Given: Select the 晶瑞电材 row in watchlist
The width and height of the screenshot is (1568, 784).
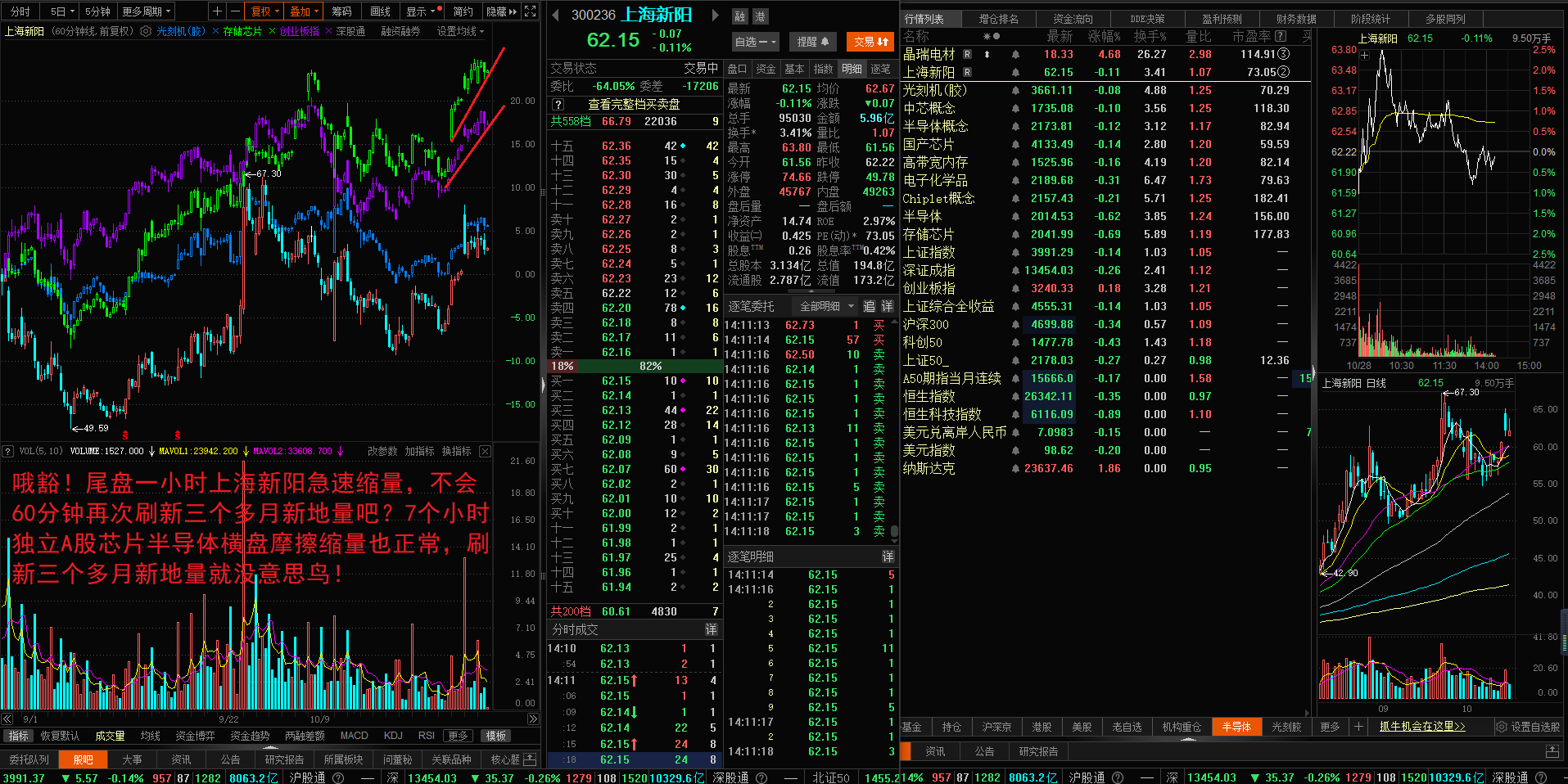Looking at the screenshot, I should pyautogui.click(x=1106, y=55).
